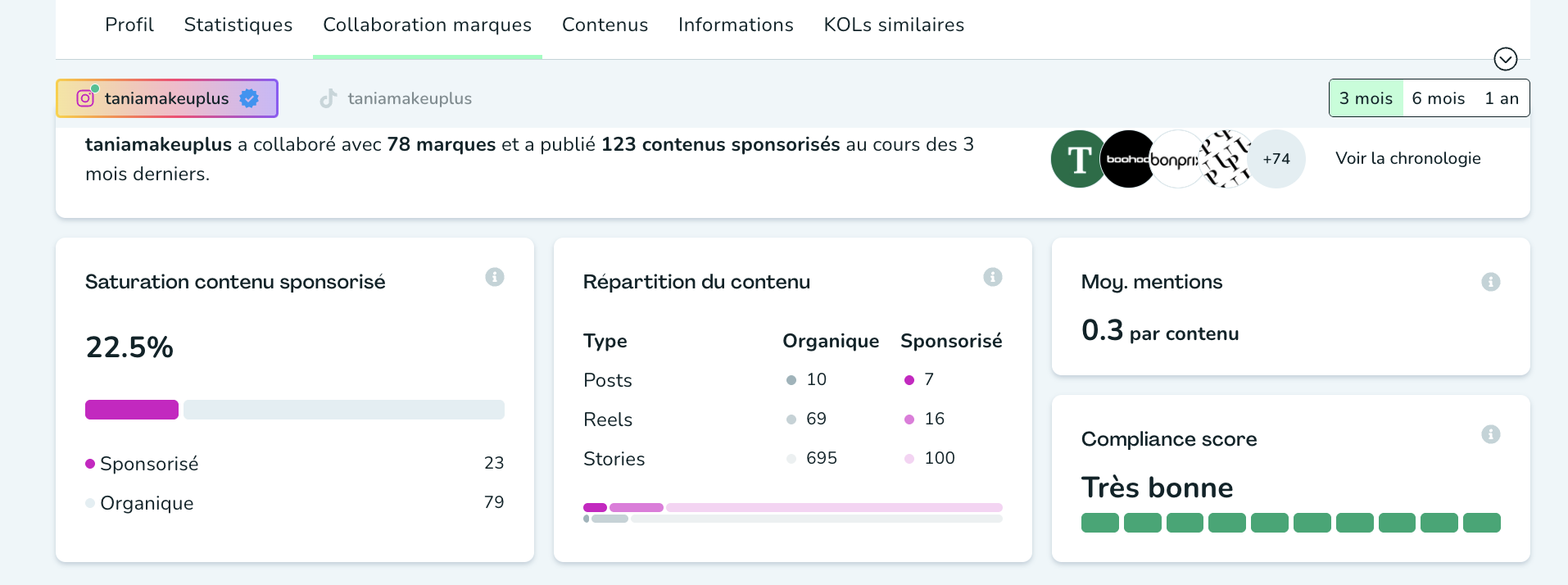The image size is (1568, 585).
Task: Click the green T brand logo
Action: 1077,159
